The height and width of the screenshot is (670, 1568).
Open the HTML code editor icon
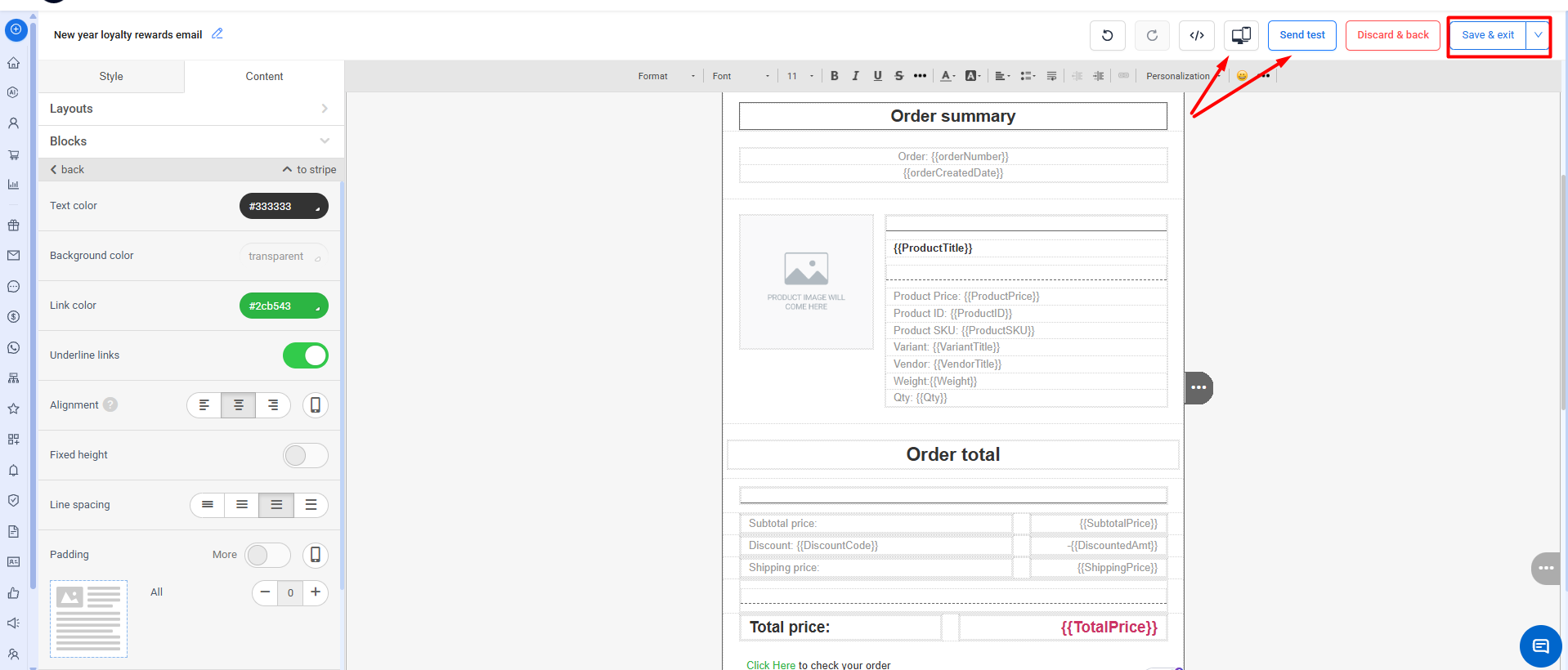coord(1196,35)
